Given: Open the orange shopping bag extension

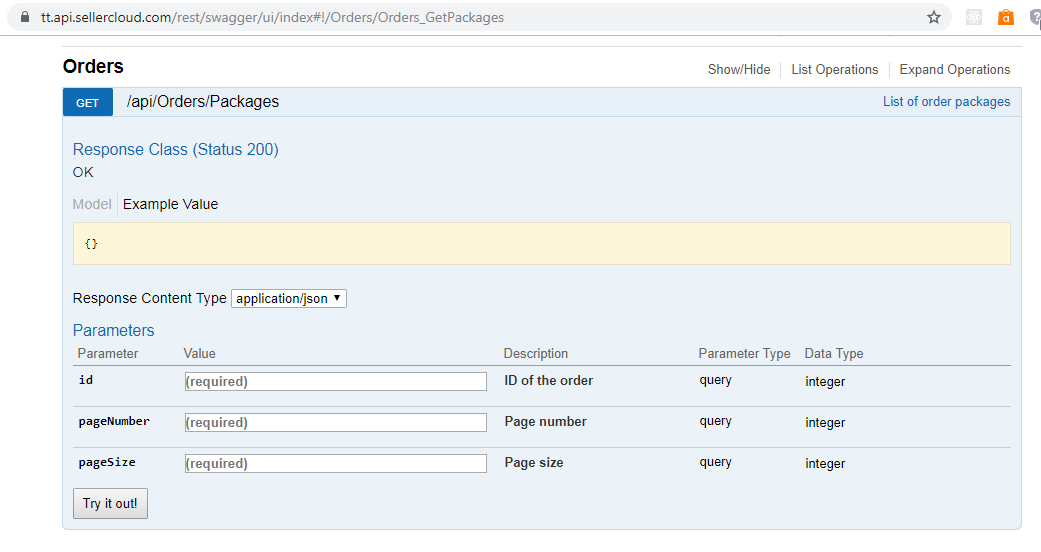Looking at the screenshot, I should tap(1006, 17).
